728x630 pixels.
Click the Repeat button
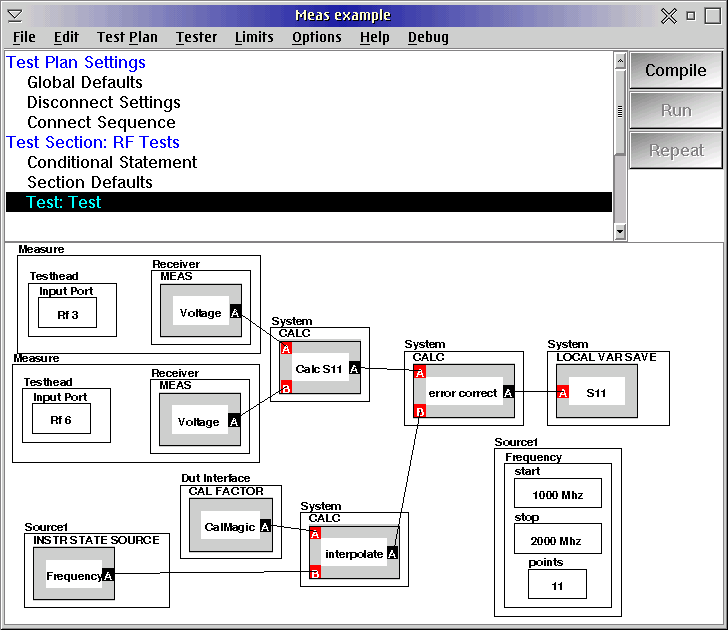tap(676, 150)
